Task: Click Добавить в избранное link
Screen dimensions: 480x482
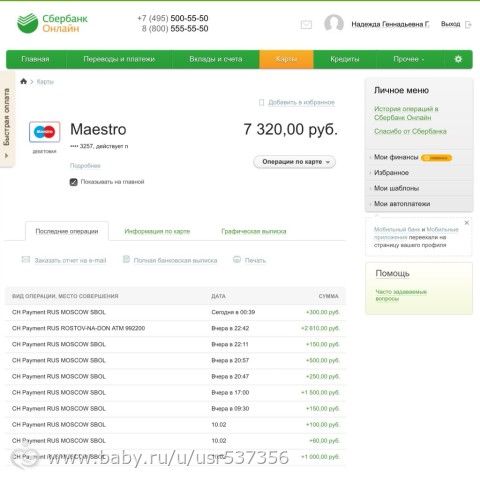Action: pyautogui.click(x=301, y=102)
